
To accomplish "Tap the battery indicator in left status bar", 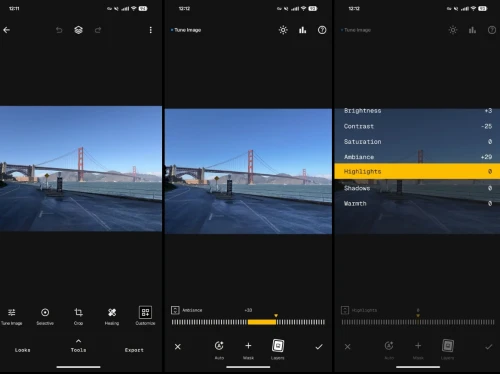I will pos(143,9).
